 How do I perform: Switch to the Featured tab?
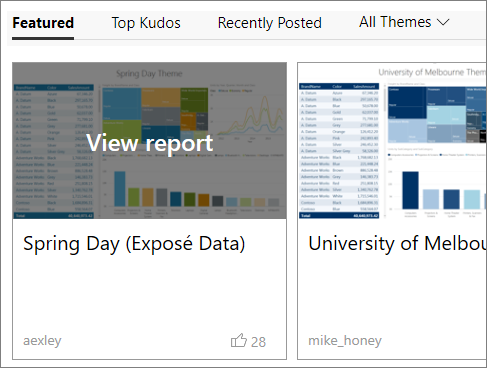click(43, 23)
